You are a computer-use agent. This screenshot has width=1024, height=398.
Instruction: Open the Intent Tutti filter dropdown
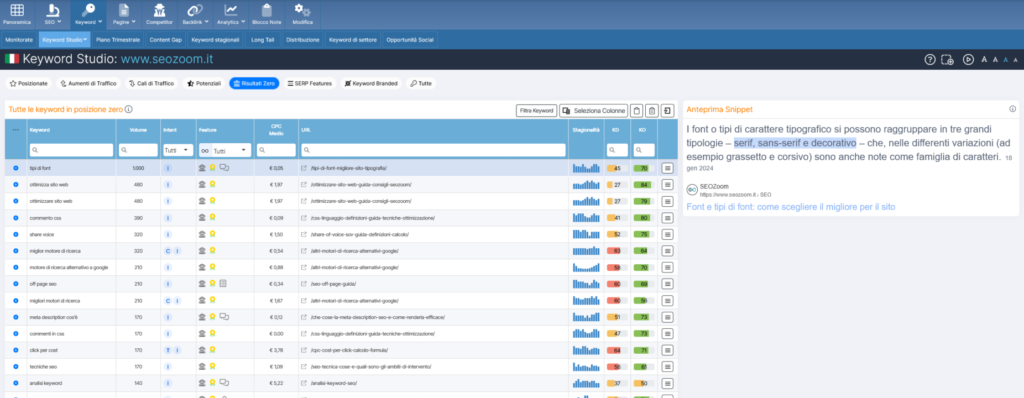(x=177, y=150)
